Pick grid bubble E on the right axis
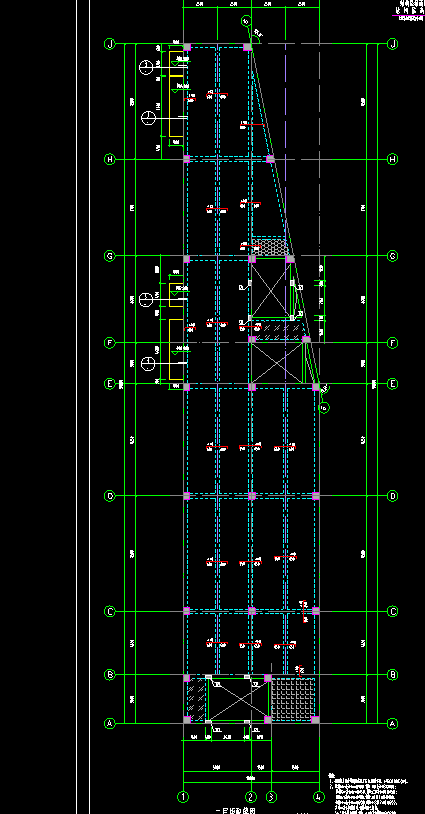 tap(393, 384)
